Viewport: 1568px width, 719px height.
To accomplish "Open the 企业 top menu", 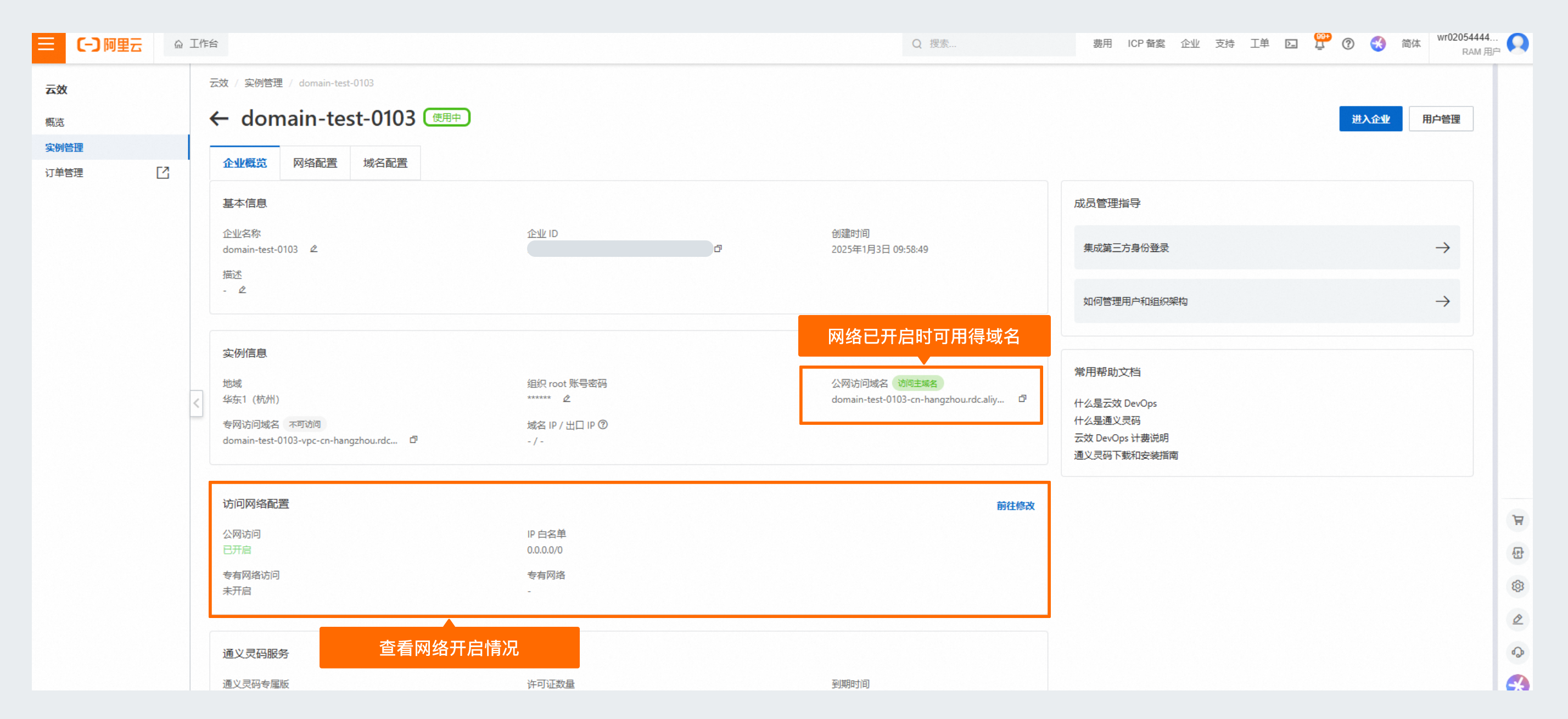I will tap(1189, 44).
